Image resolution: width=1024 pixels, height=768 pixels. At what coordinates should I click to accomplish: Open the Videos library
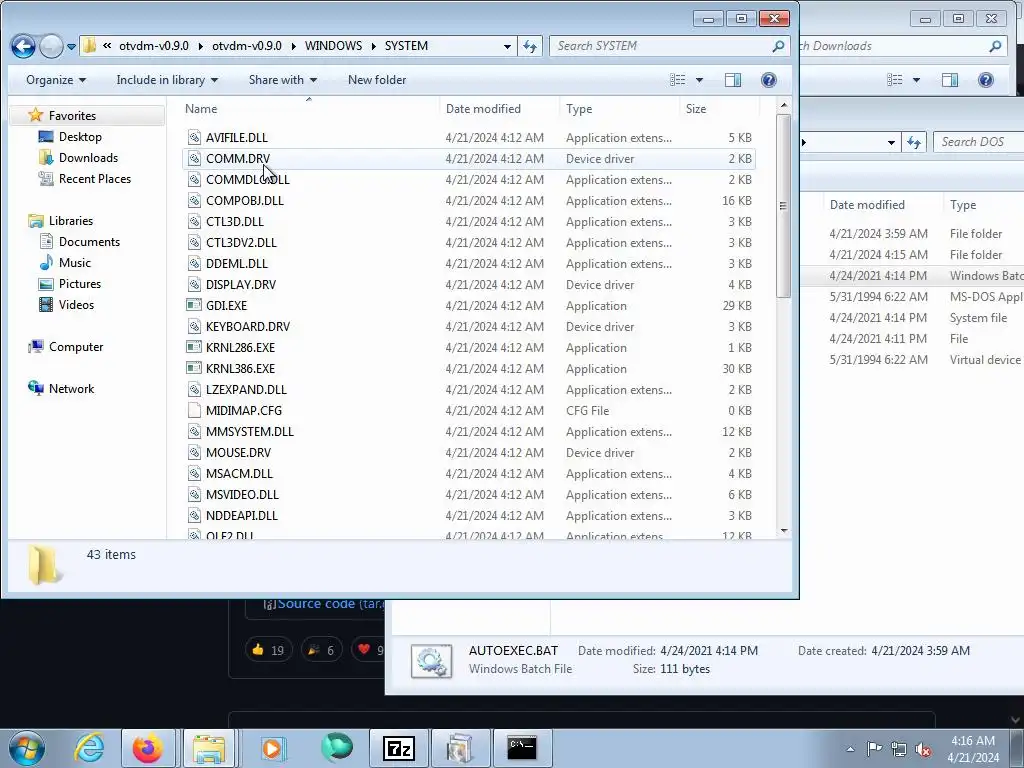[76, 304]
